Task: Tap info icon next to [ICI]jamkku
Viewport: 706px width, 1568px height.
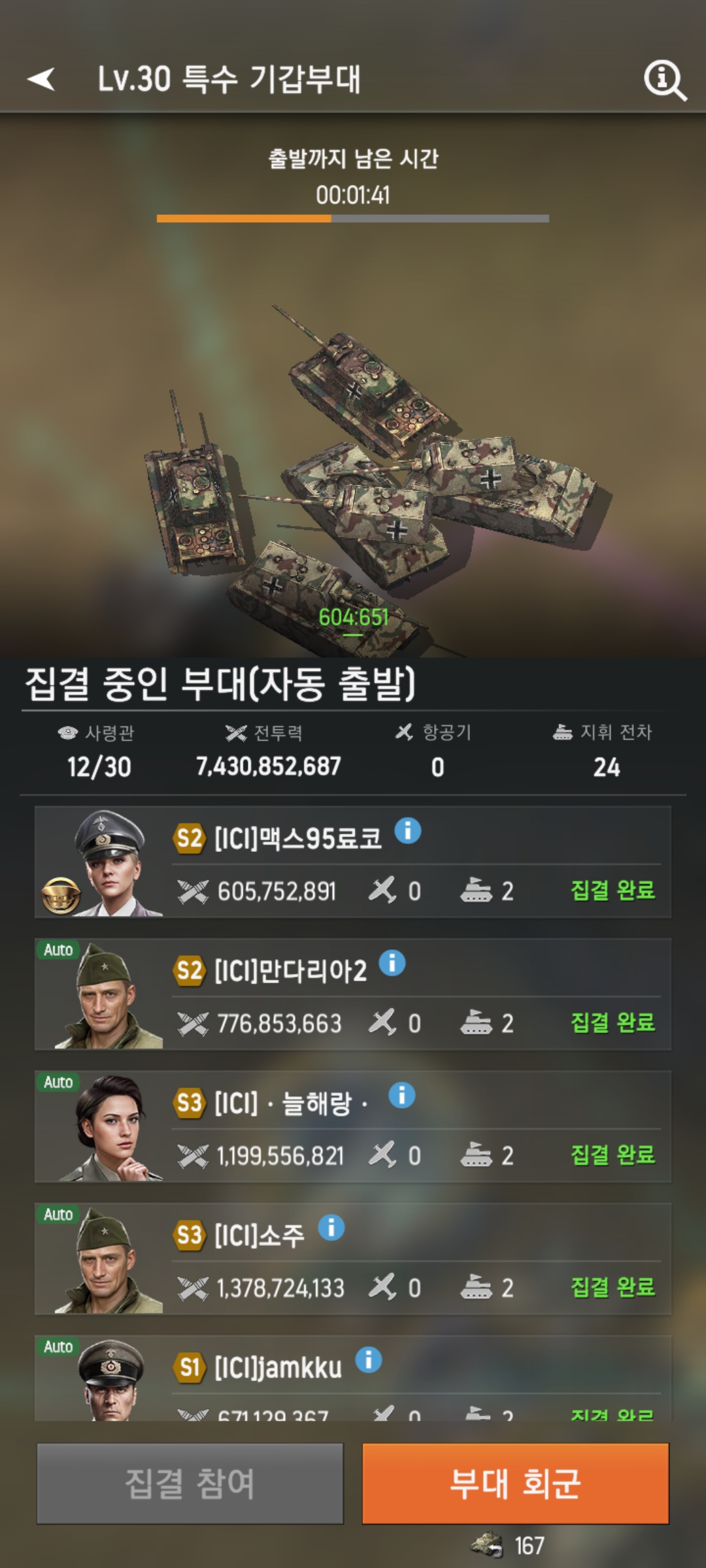Action: click(x=369, y=1360)
